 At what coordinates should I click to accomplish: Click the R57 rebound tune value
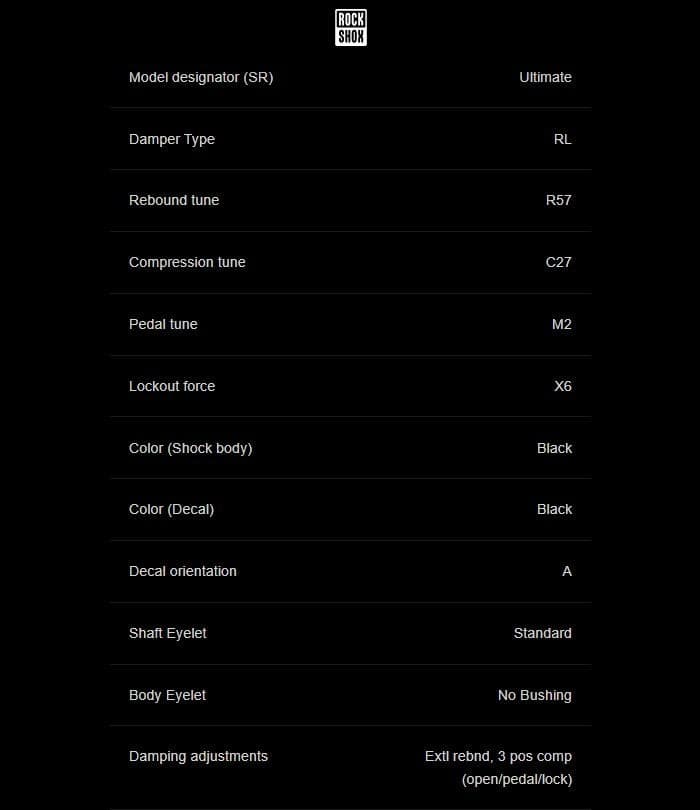pyautogui.click(x=558, y=200)
